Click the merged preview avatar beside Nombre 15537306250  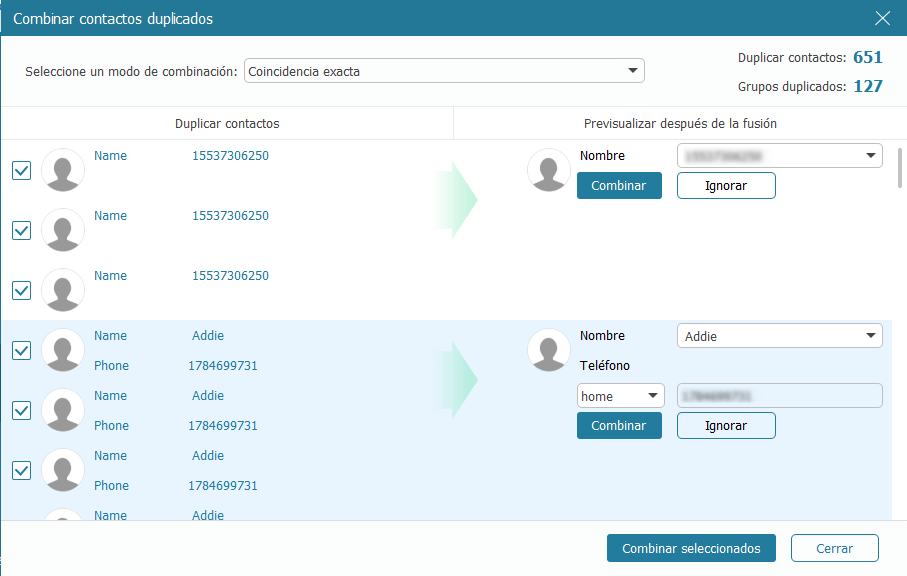point(548,170)
